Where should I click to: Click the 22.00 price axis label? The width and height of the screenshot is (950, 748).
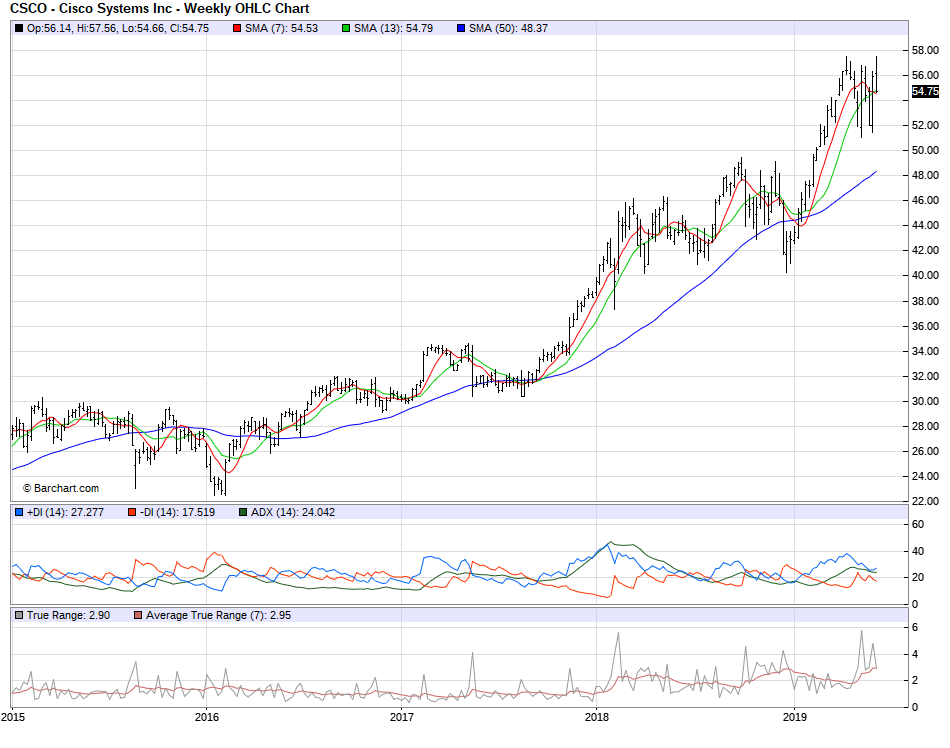click(x=924, y=501)
